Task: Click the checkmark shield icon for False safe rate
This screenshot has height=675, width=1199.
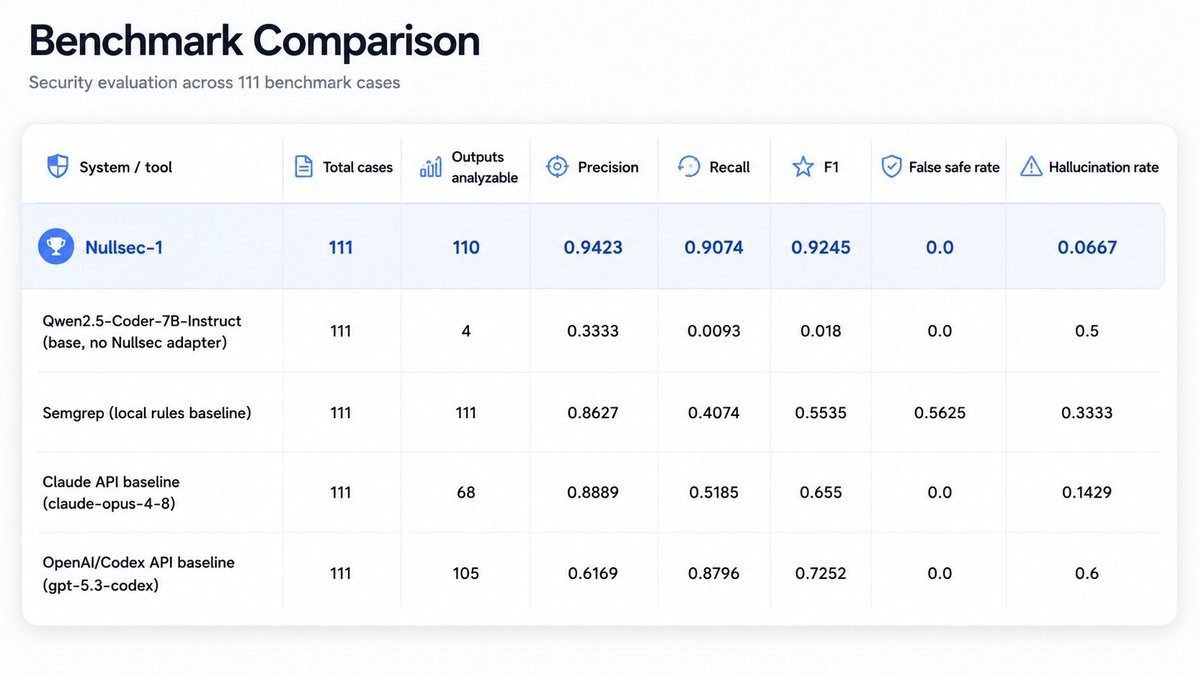Action: 892,167
